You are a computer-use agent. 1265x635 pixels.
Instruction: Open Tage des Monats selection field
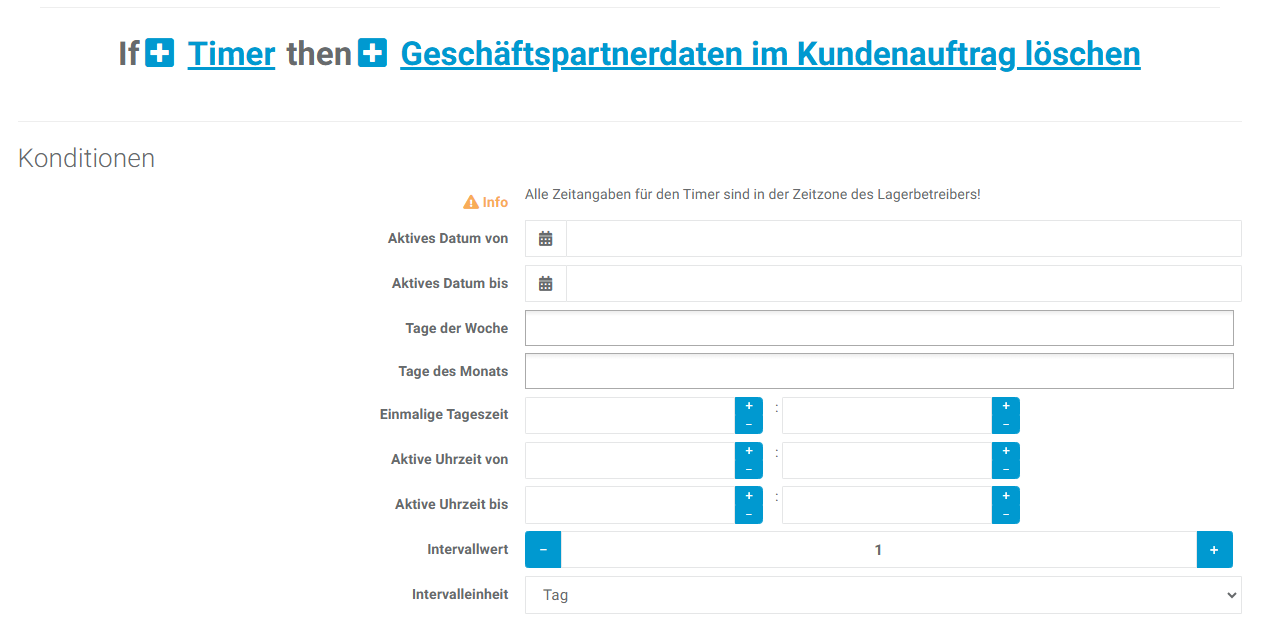pyautogui.click(x=878, y=371)
